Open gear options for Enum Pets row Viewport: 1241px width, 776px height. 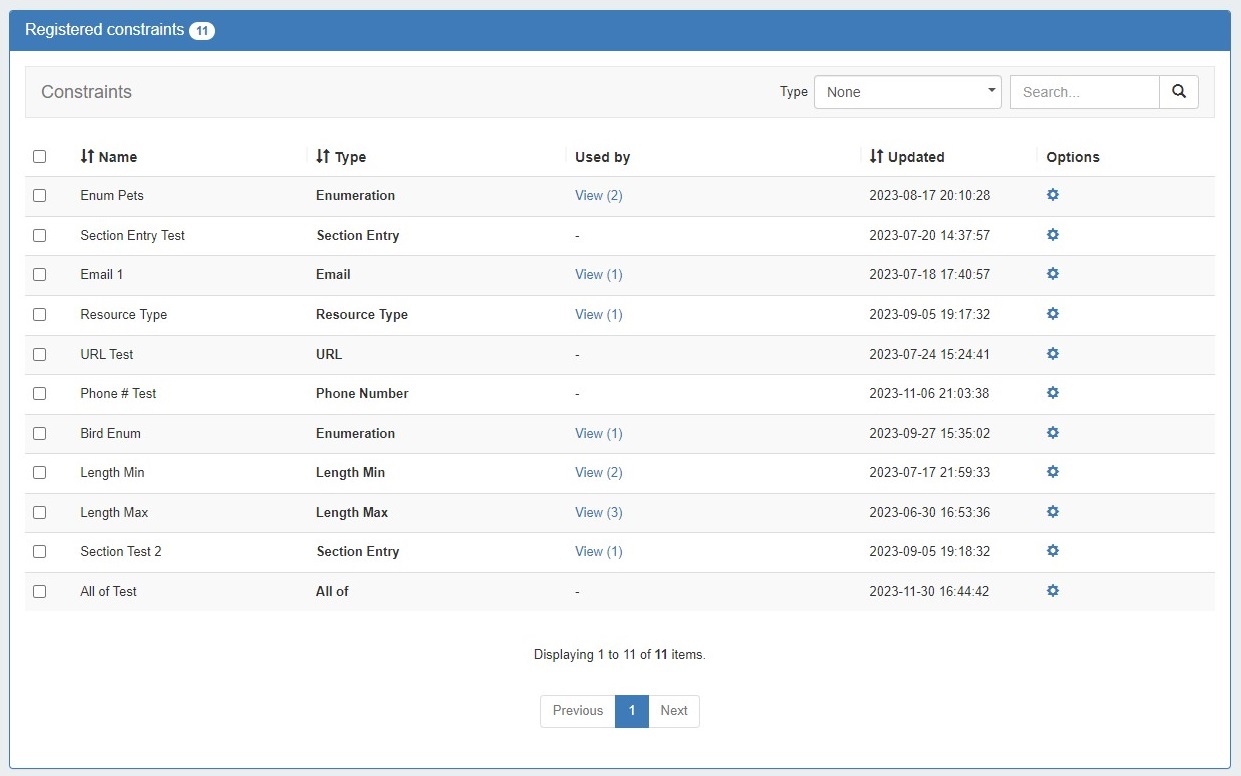click(1052, 195)
